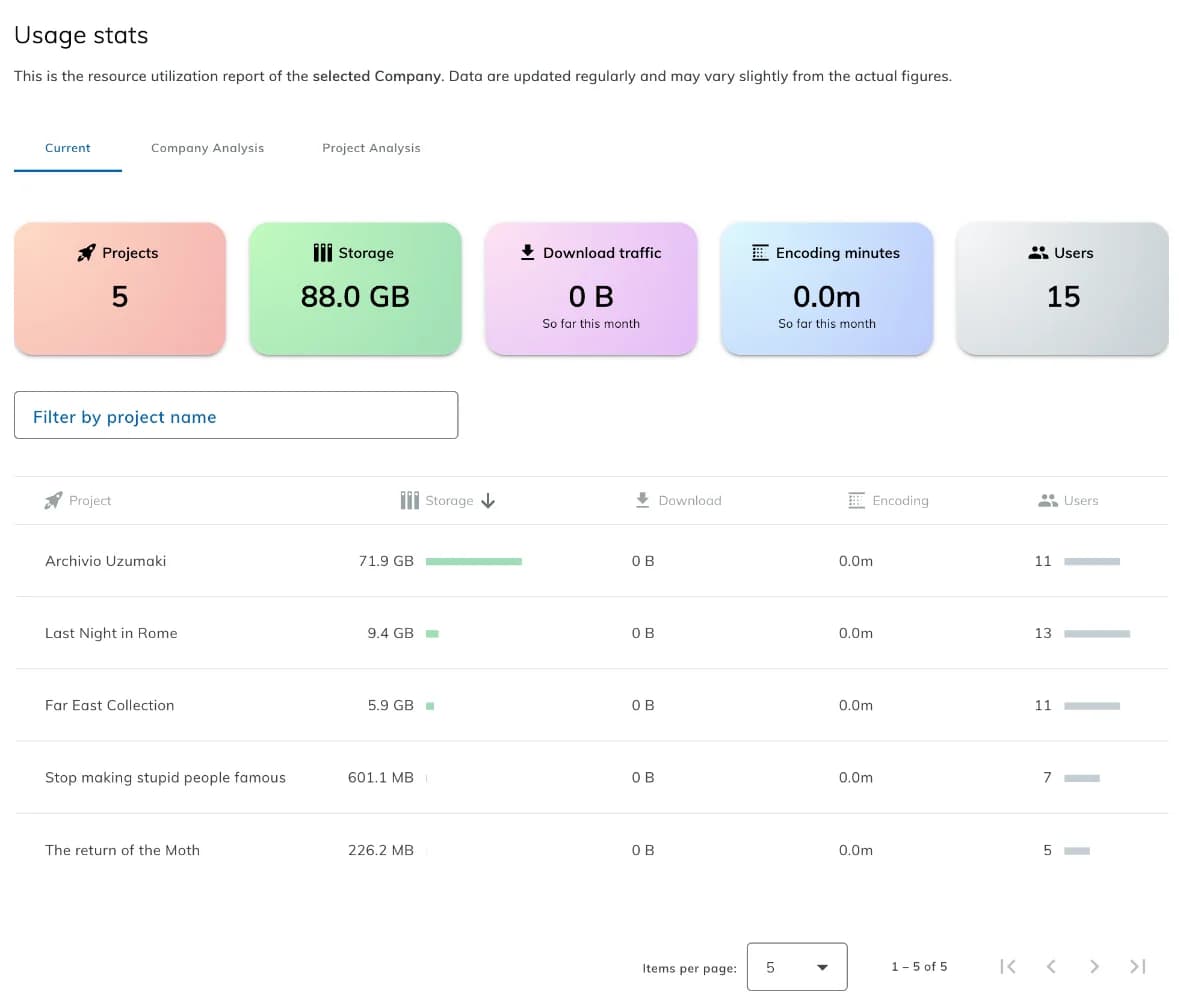Jump to the last page
The height and width of the screenshot is (1008, 1183).
tap(1138, 967)
